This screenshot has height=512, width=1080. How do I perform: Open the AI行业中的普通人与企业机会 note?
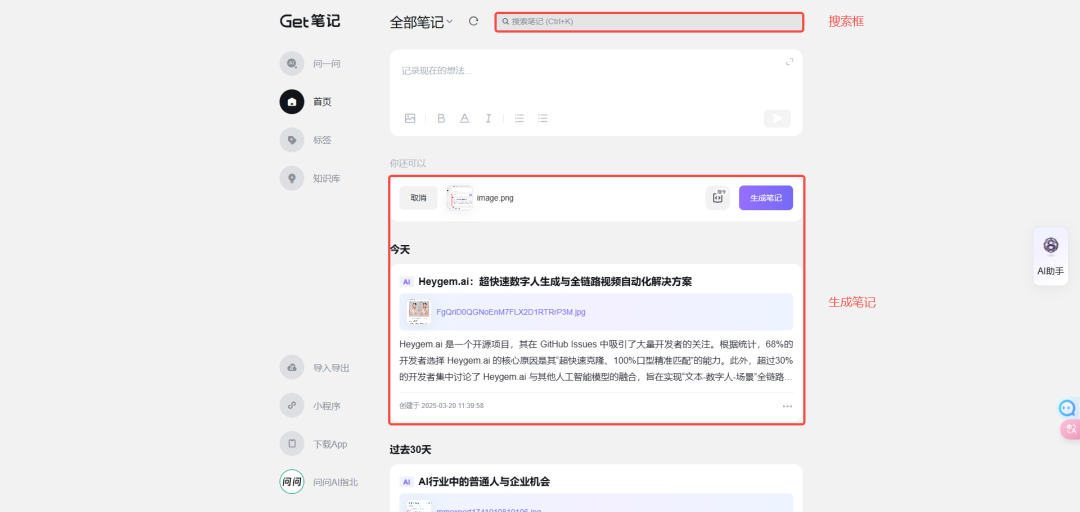[x=484, y=482]
